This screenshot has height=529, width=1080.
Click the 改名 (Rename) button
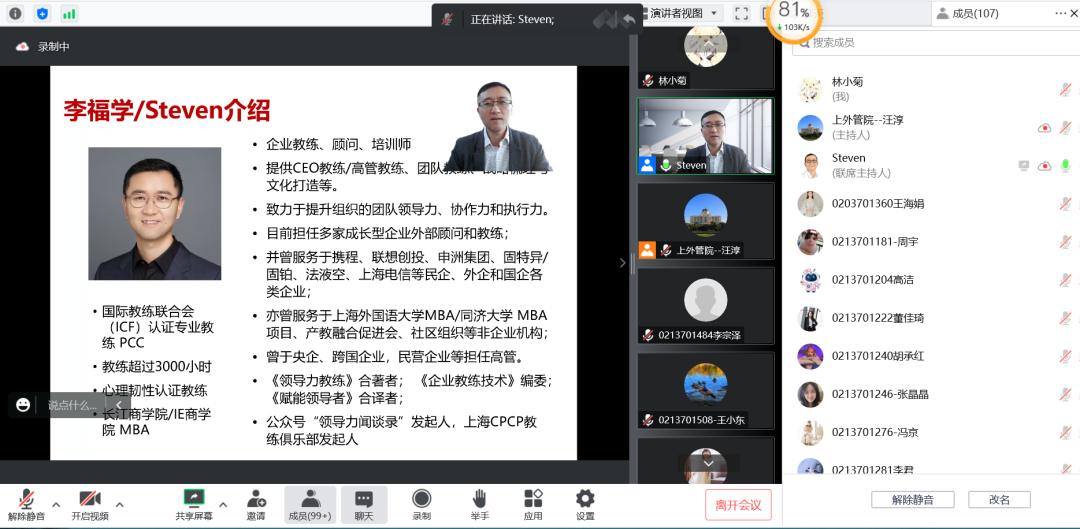999,500
